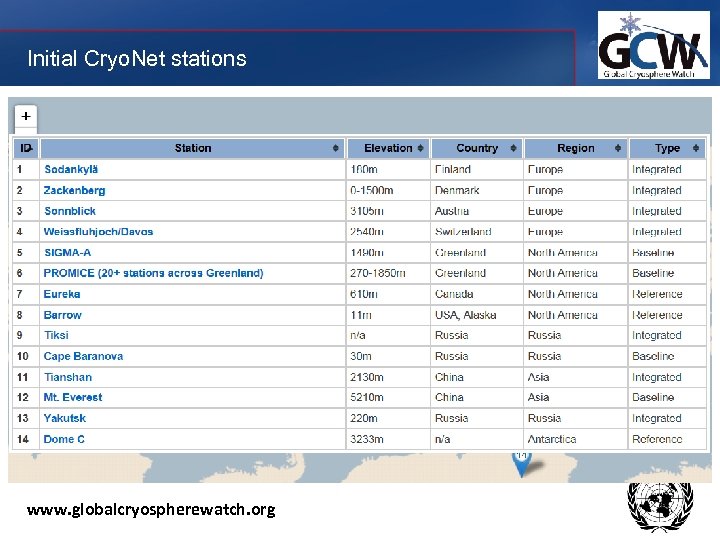Select the 'Antarctica' region cell
This screenshot has height=540, width=720.
click(x=576, y=439)
